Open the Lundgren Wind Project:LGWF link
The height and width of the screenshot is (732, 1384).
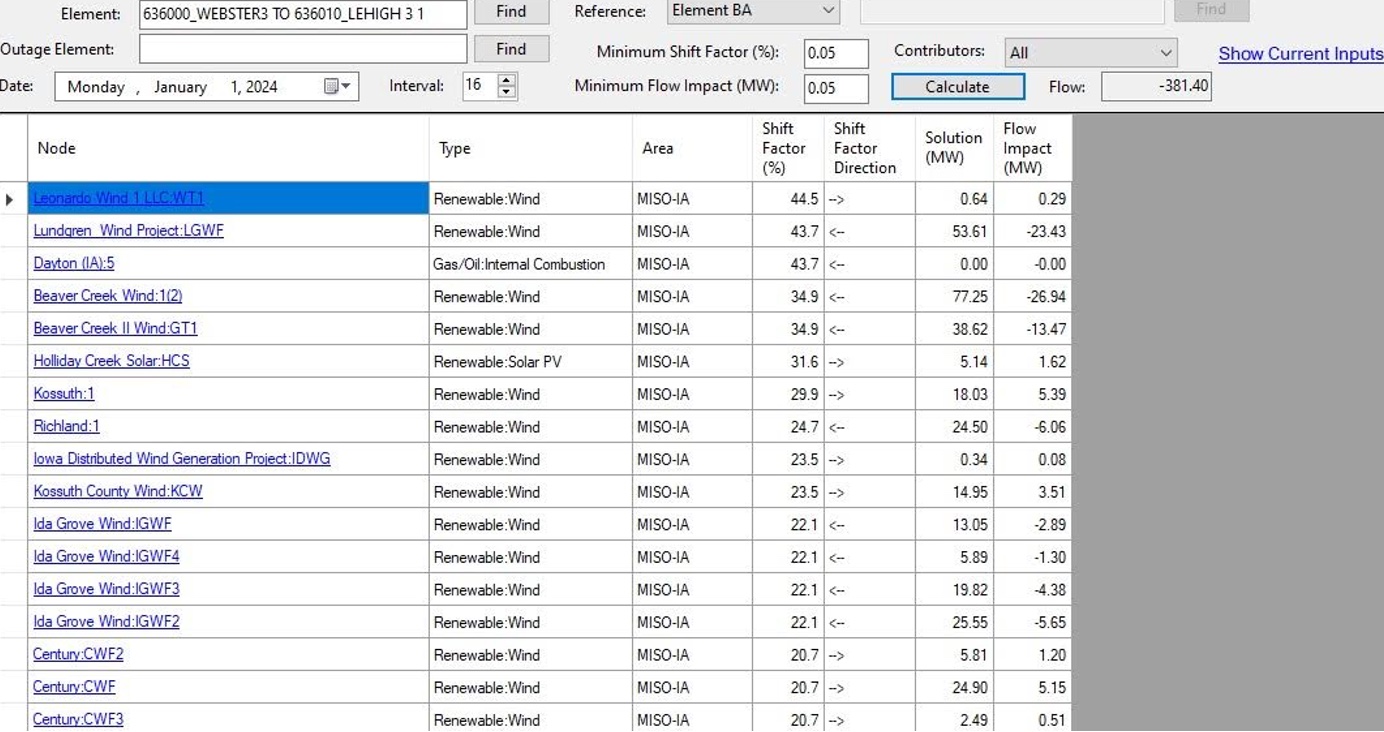[x=128, y=231]
